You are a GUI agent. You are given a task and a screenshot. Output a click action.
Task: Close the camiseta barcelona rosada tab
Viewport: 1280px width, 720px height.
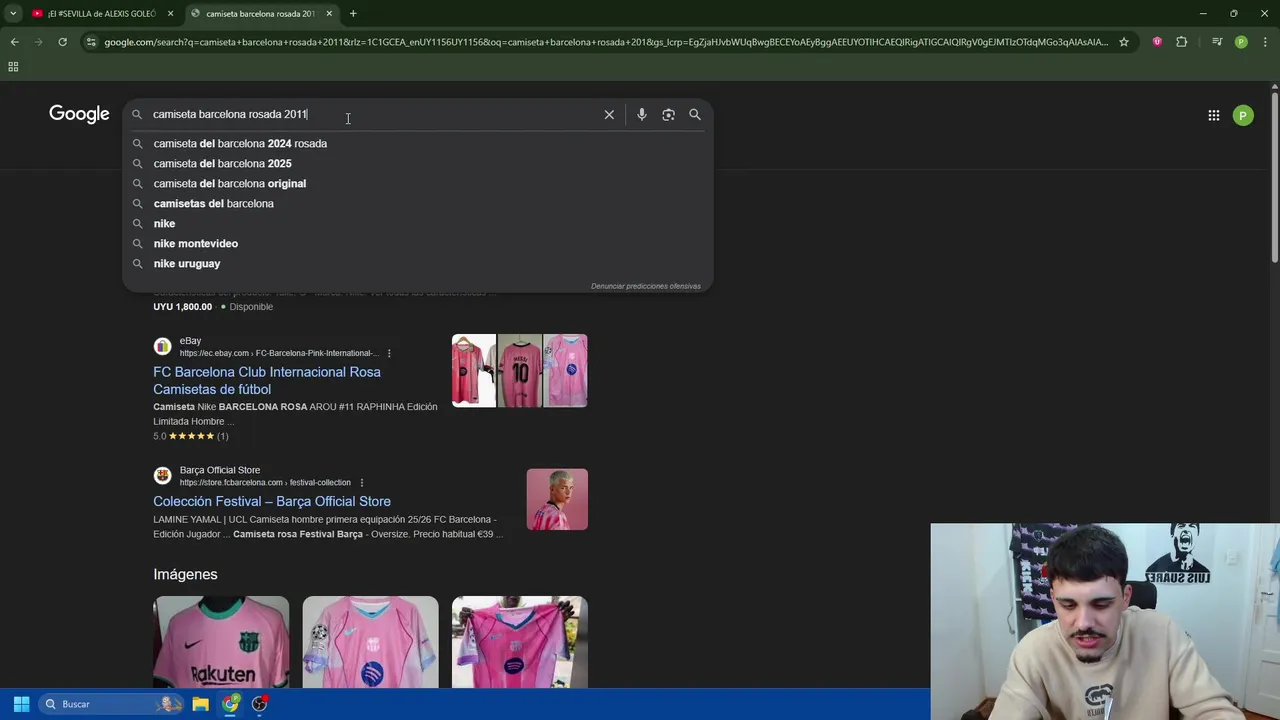tap(329, 13)
